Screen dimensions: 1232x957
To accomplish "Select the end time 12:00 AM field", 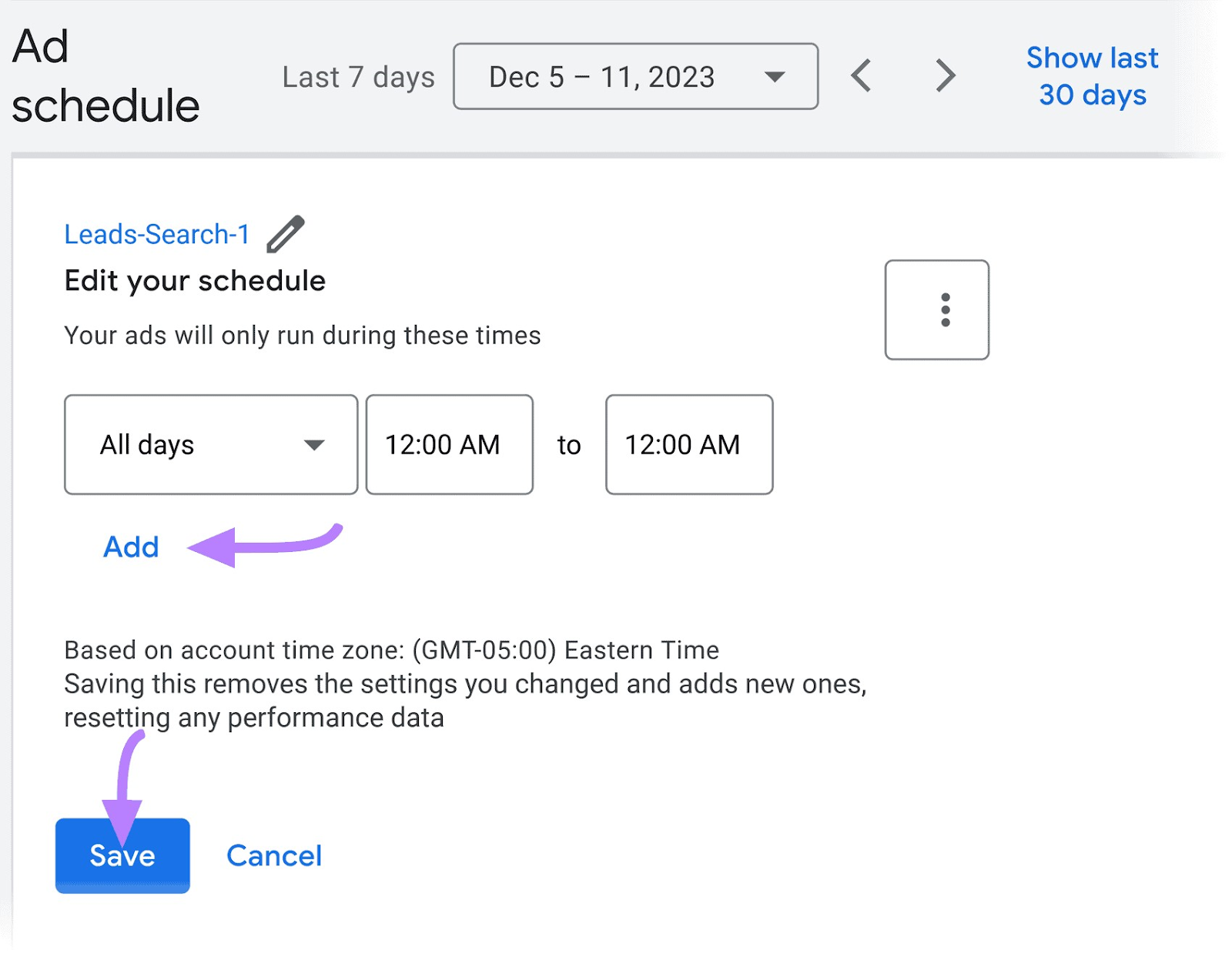I will (x=688, y=444).
